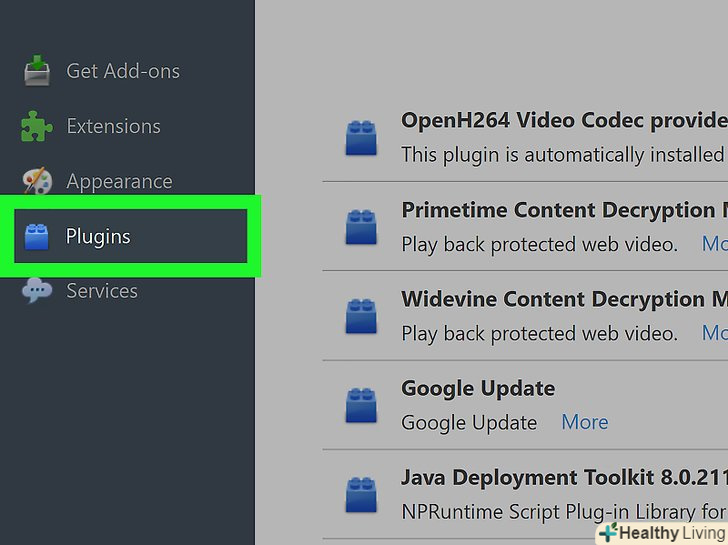
Task: Click More link for Widevine plugin
Action: [714, 333]
